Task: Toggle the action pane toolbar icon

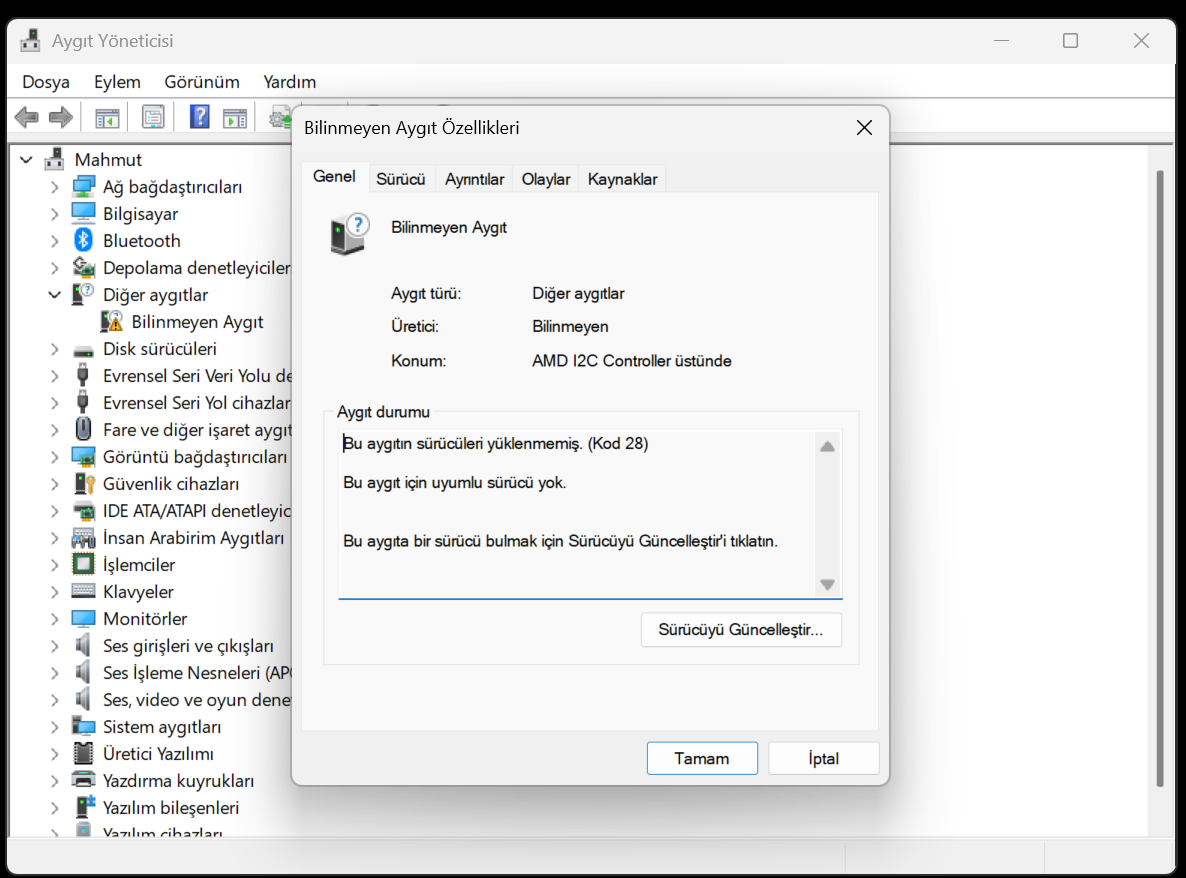Action: click(234, 117)
